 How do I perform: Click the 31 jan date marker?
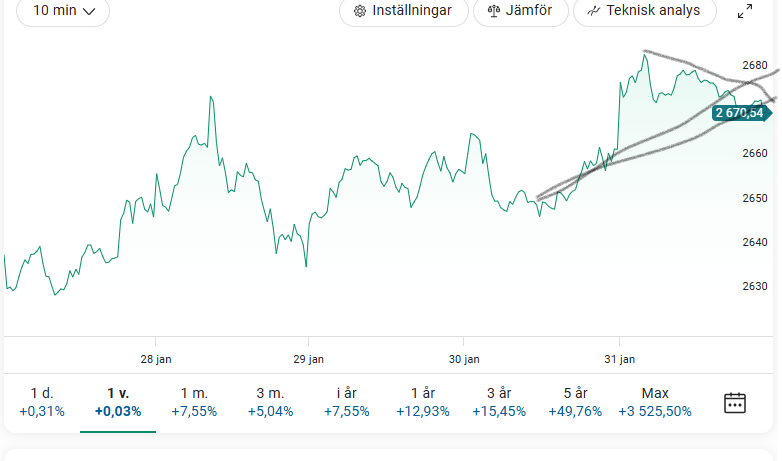(621, 358)
